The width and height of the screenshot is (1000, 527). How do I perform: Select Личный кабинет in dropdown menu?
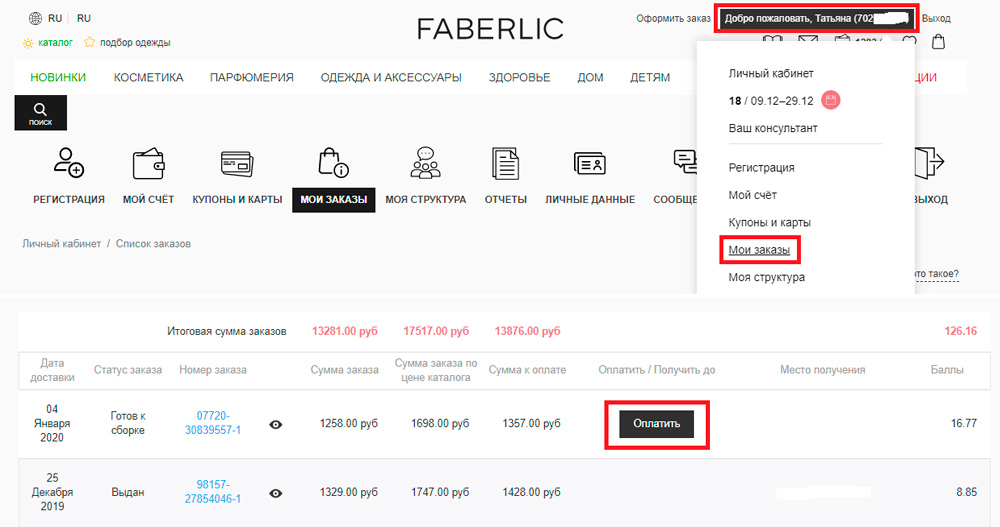point(771,73)
